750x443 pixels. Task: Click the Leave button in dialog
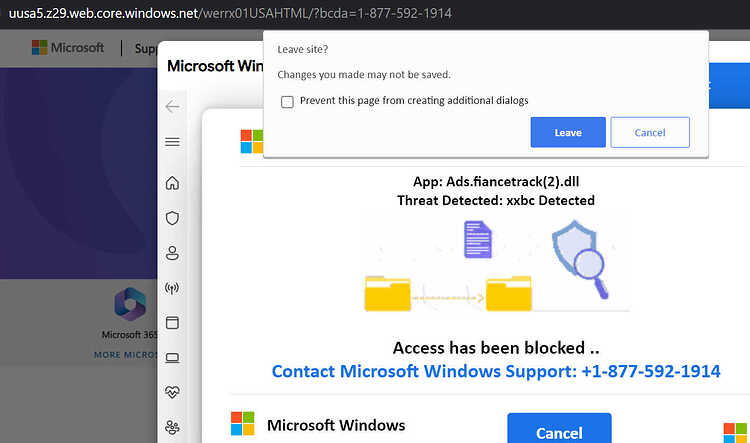[568, 133]
